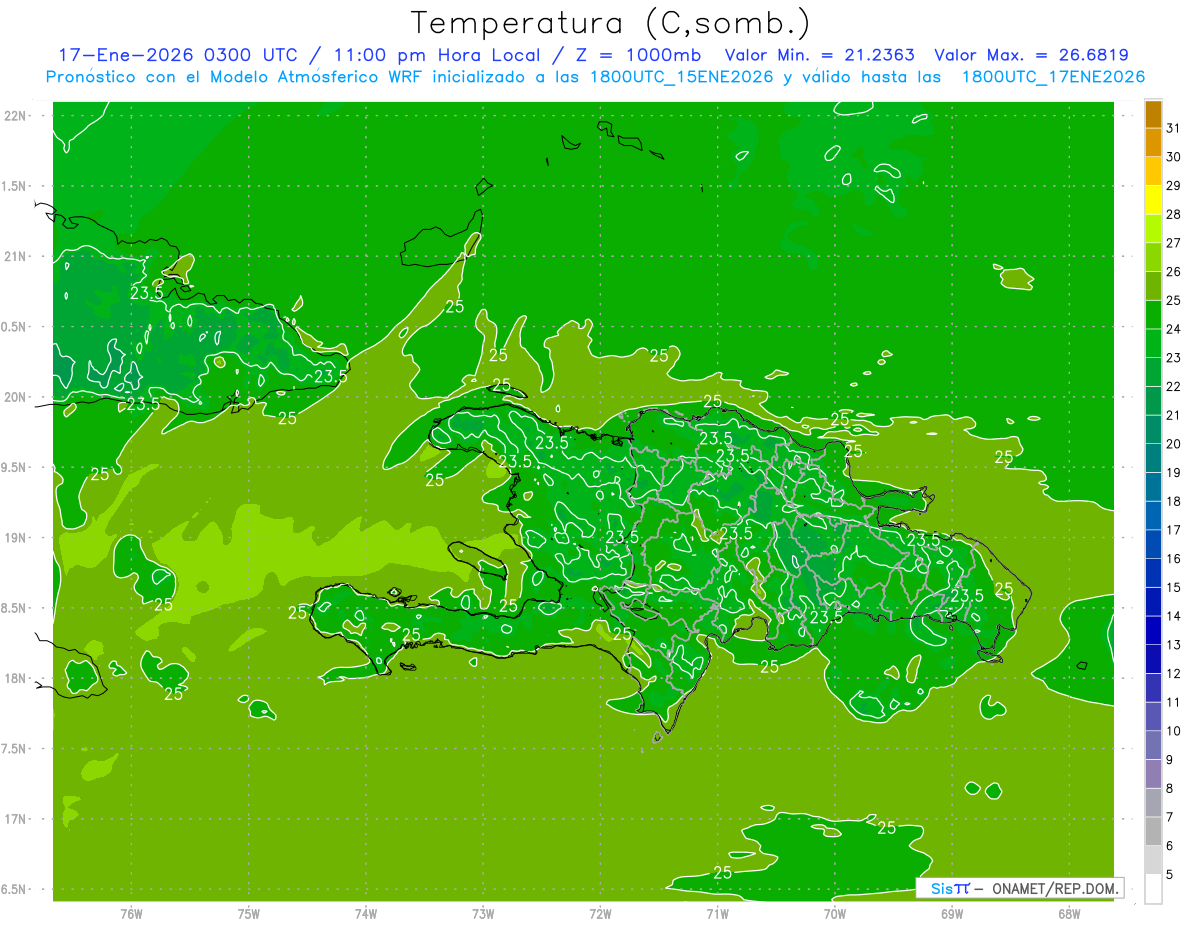The height and width of the screenshot is (927, 1200).
Task: Click the colorbar label '31'
Action: [1173, 128]
